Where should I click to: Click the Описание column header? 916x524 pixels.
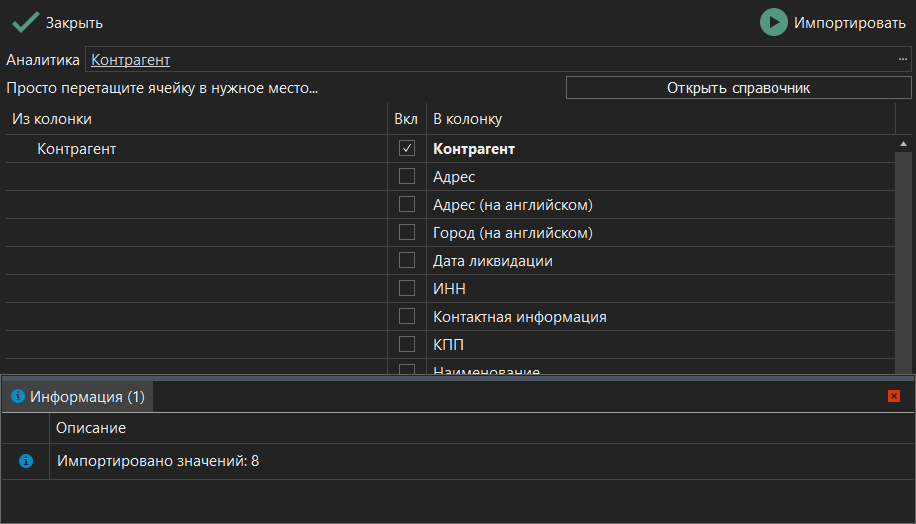481,428
